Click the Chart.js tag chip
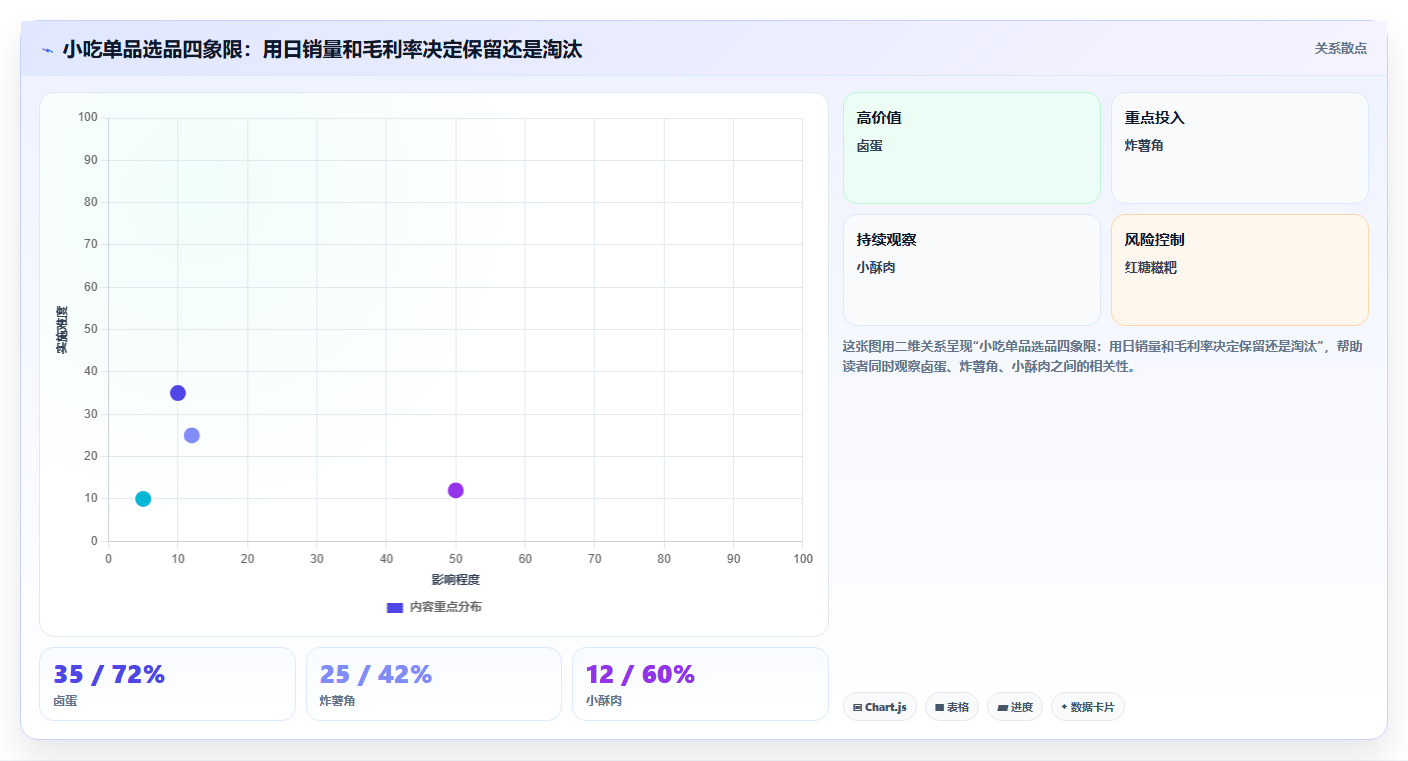The image size is (1408, 761). (x=880, y=707)
